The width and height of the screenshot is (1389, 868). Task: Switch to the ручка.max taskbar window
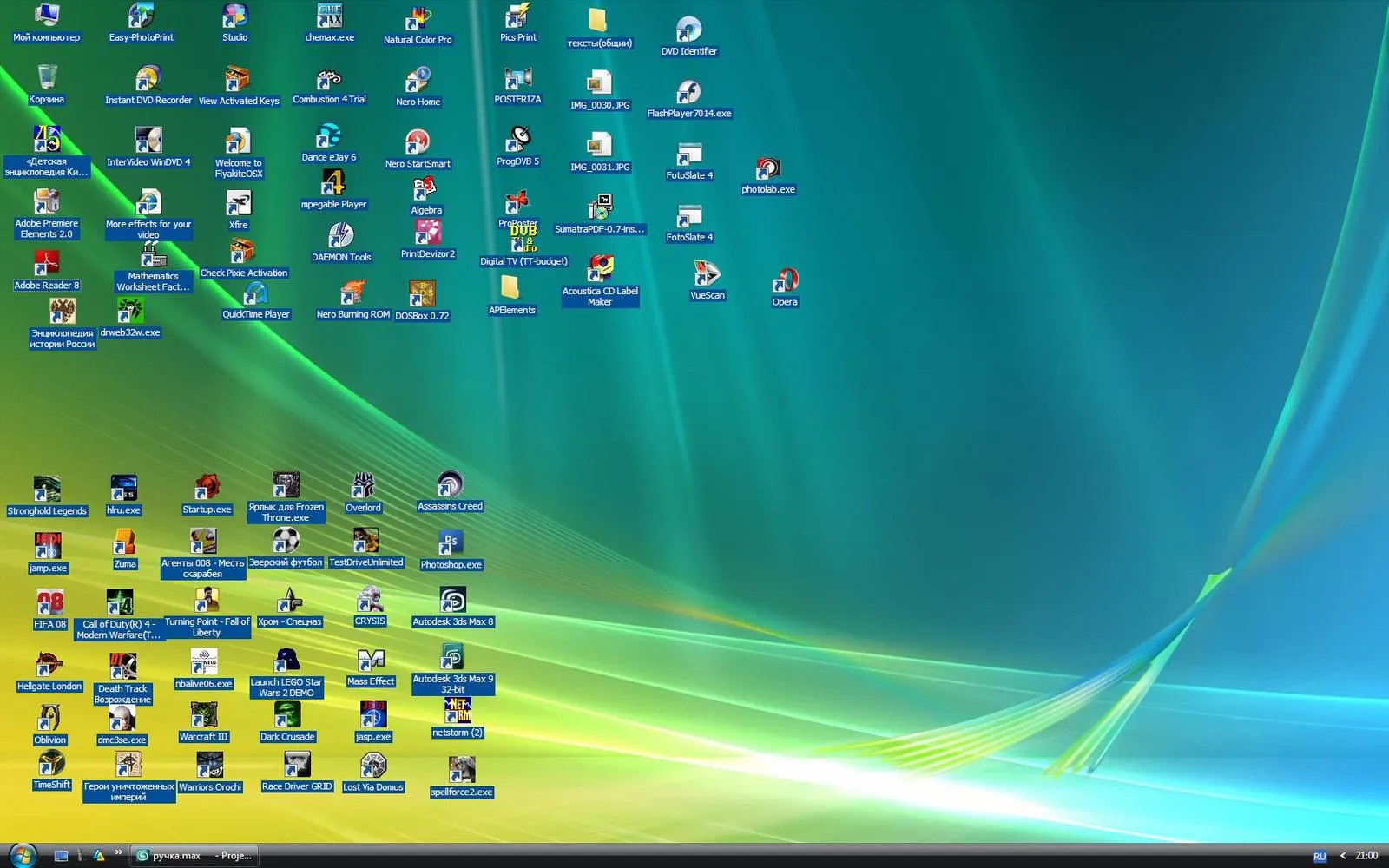pyautogui.click(x=196, y=855)
